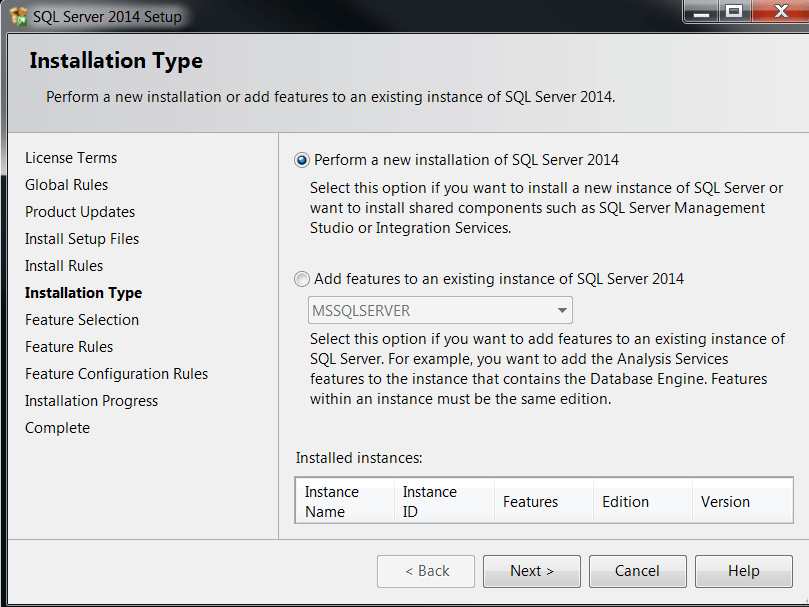Select Feature Rules step

[69, 347]
